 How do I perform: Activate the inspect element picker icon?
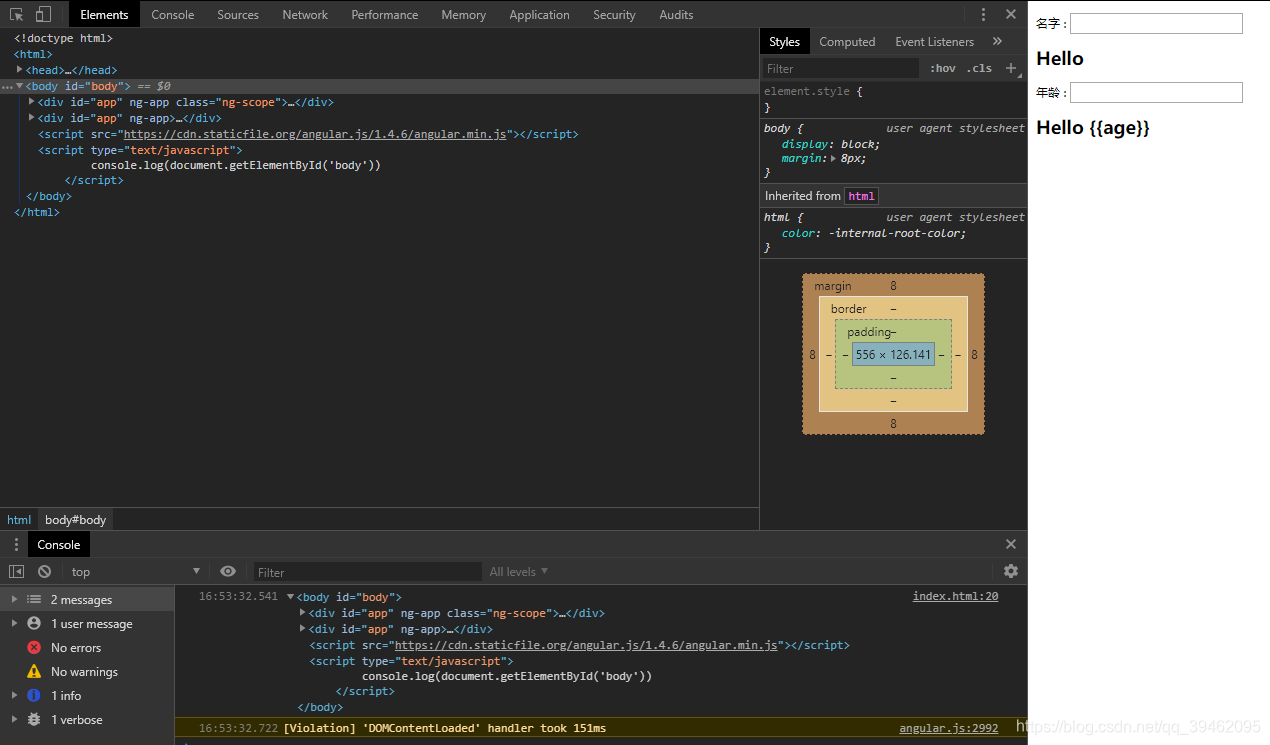click(16, 14)
